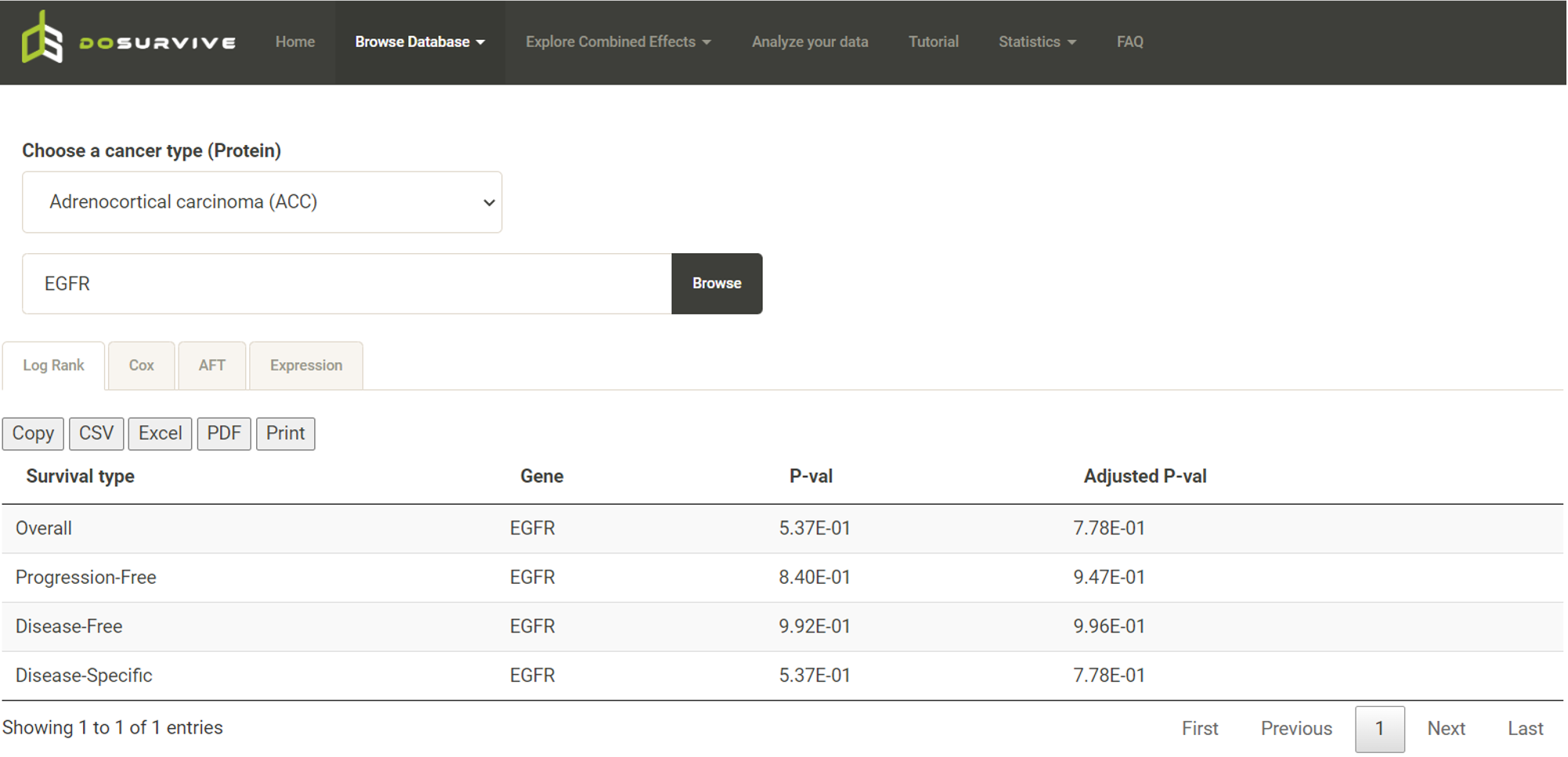
Task: Export the table as CSV
Action: (x=96, y=433)
